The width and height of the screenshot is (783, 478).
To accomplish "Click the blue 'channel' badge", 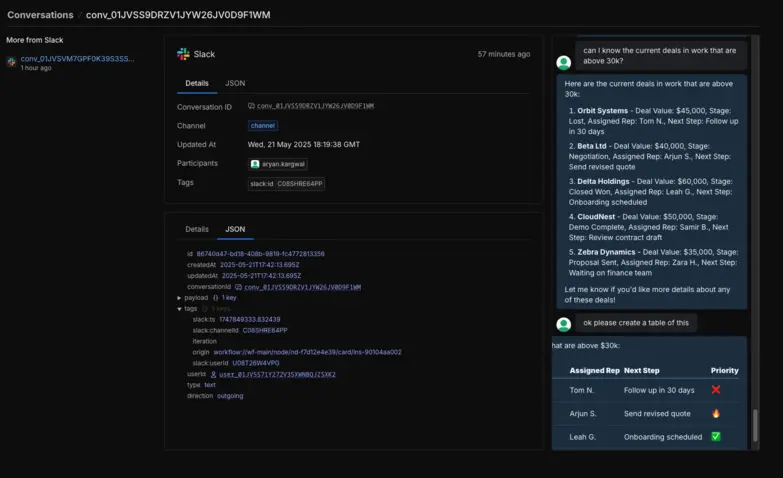I will (x=263, y=125).
